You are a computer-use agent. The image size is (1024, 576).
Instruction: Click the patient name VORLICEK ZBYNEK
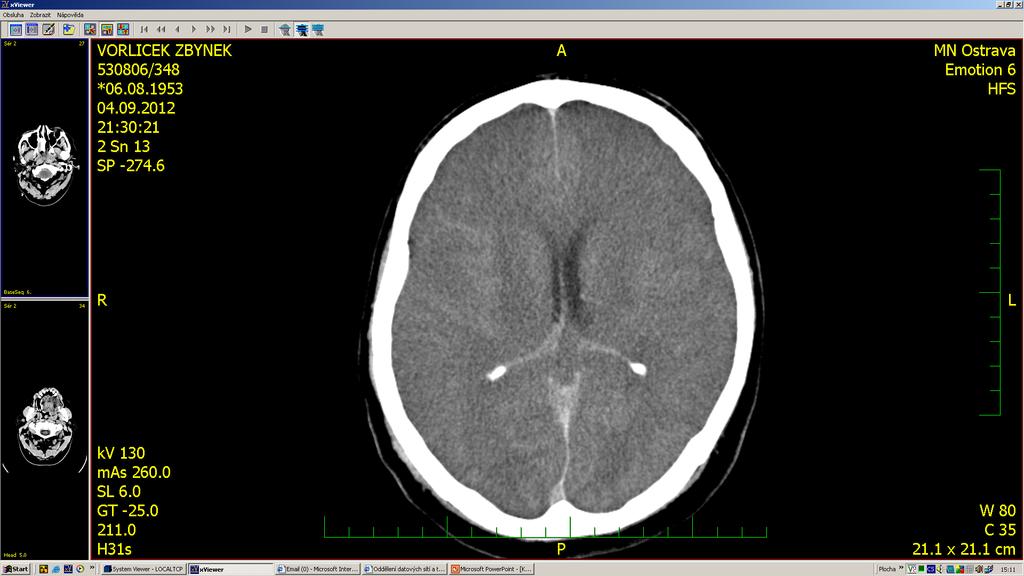coord(164,50)
